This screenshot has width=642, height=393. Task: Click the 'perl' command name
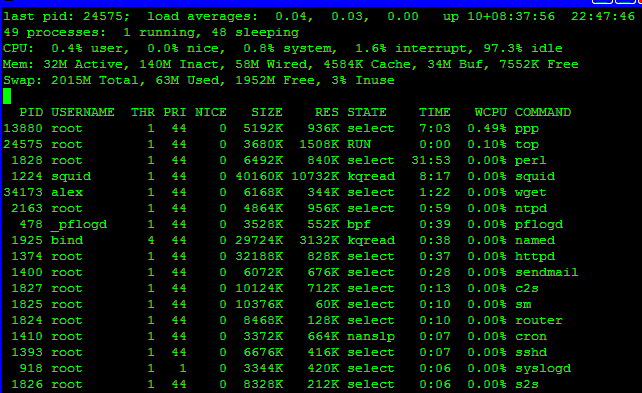[531, 161]
